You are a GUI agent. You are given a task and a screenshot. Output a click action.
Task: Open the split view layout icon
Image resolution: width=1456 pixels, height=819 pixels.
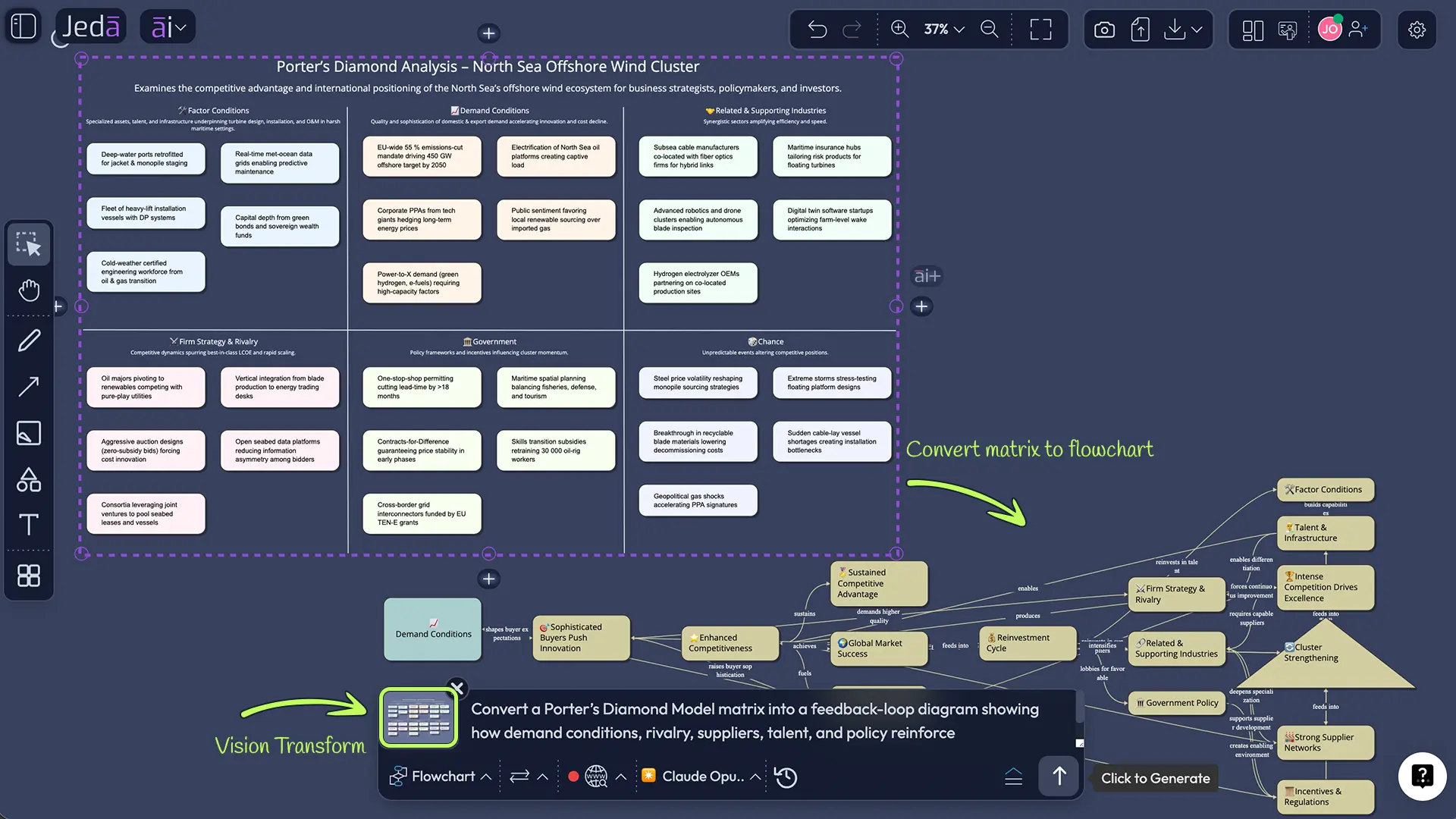[x=1253, y=30]
